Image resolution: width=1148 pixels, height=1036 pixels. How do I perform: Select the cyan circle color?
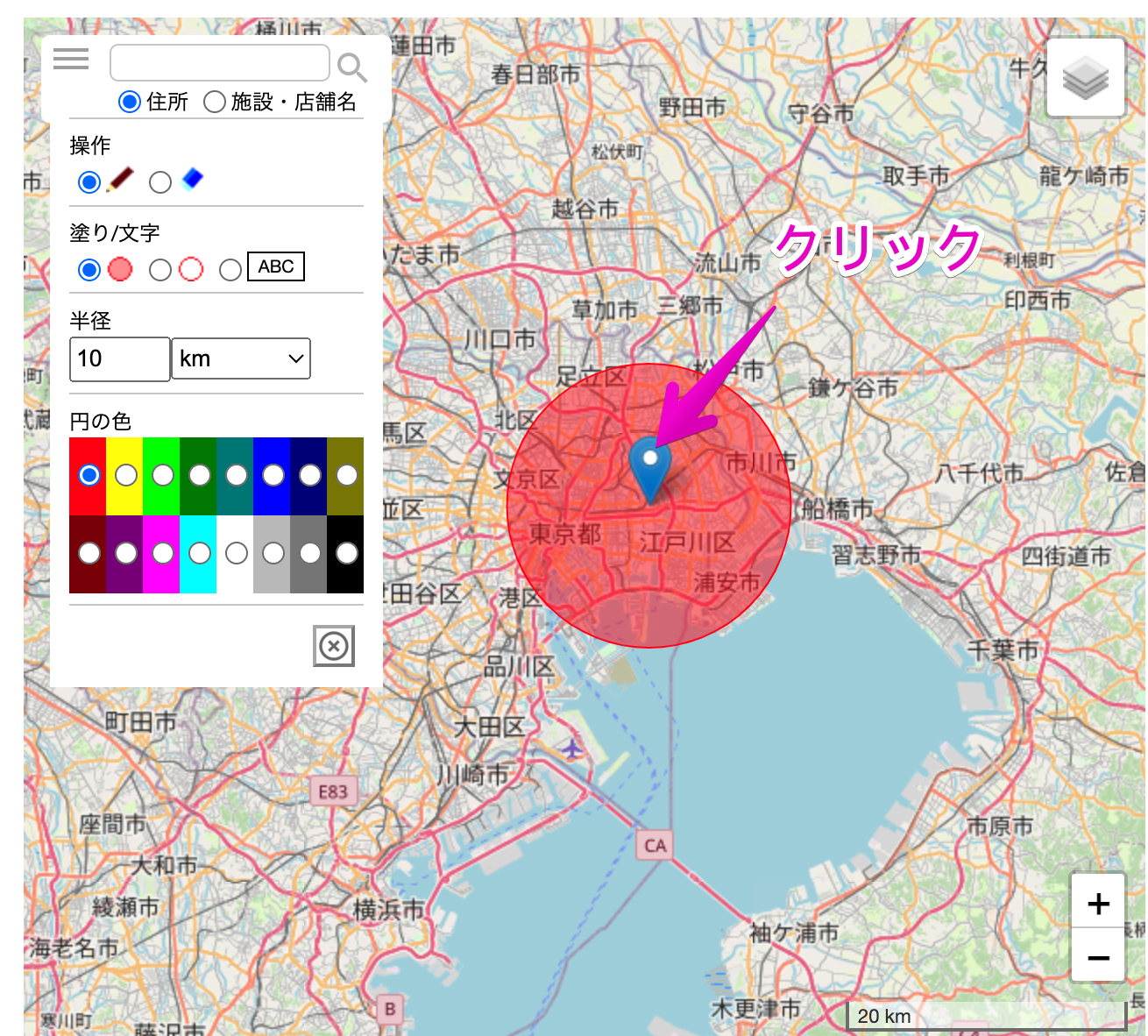click(199, 553)
